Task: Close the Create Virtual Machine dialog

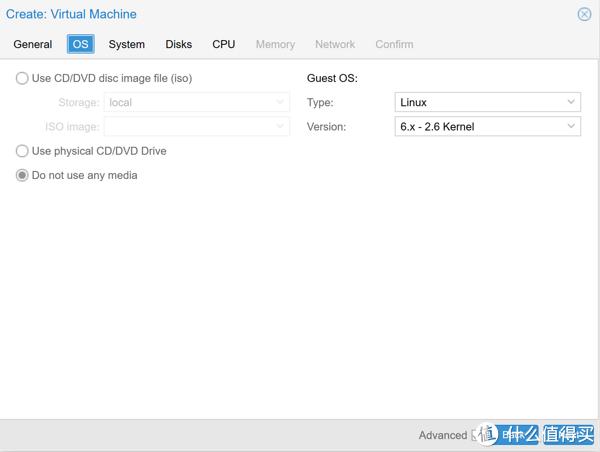Action: coord(584,15)
